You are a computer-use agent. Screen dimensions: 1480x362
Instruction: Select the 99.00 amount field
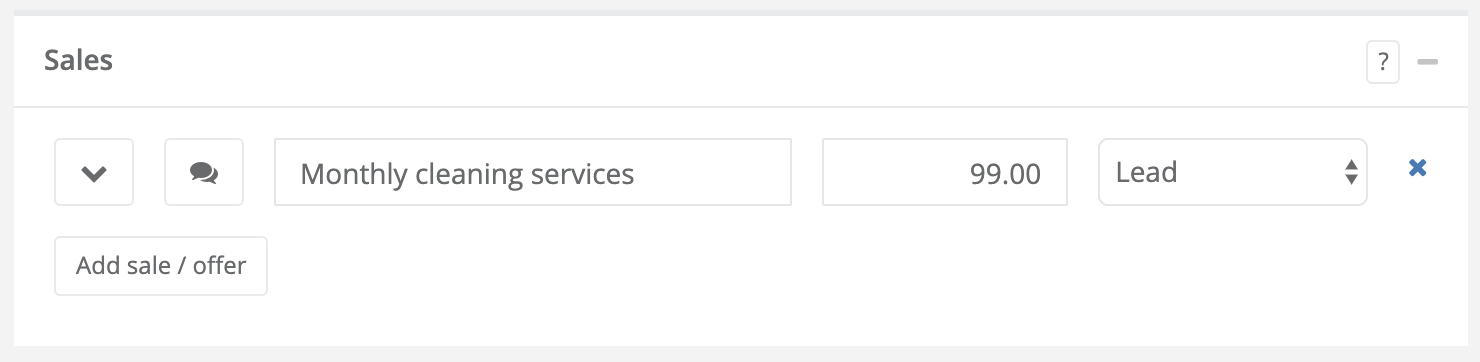[945, 172]
